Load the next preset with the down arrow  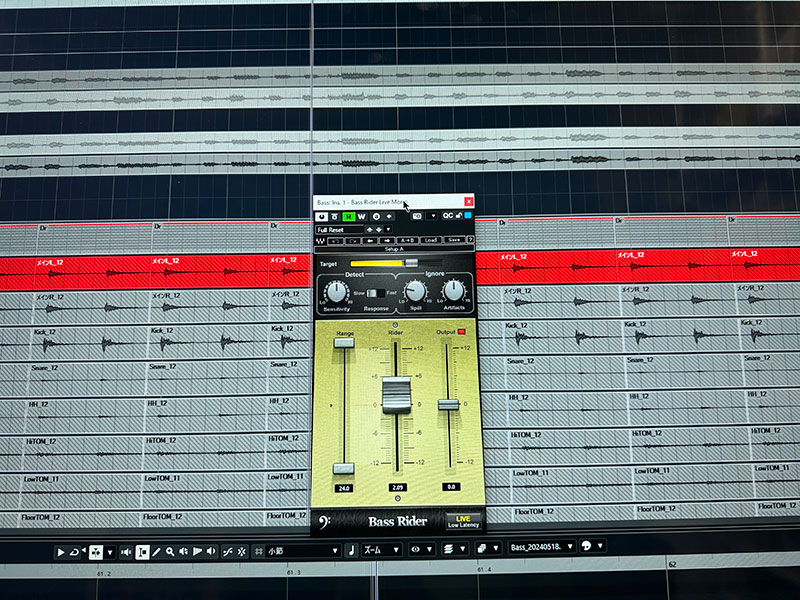tap(379, 230)
